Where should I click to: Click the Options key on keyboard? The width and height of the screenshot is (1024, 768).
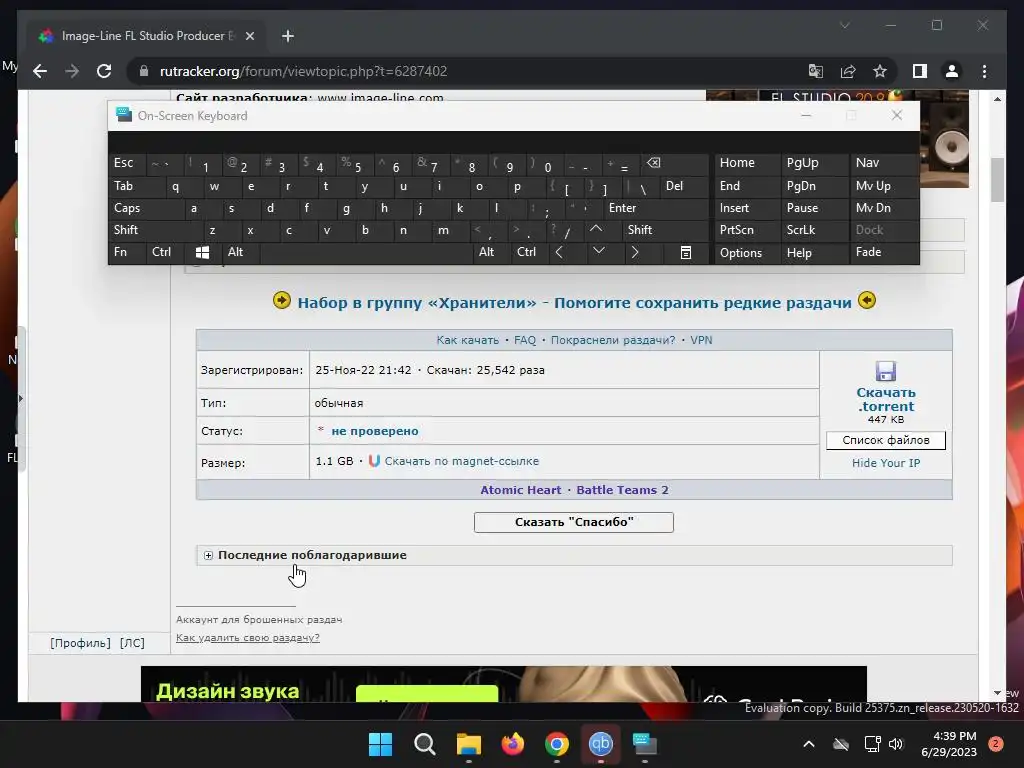point(747,253)
